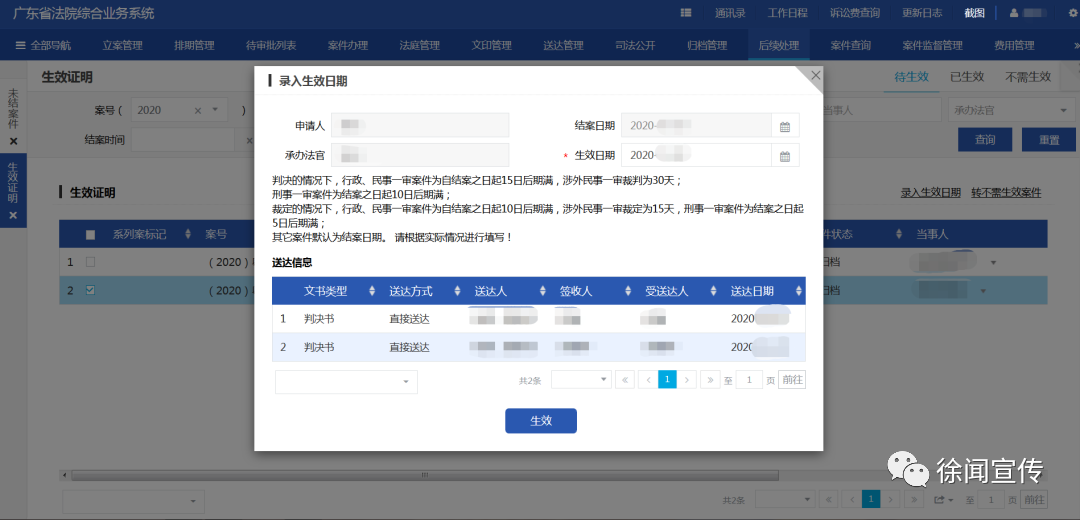The image size is (1080, 520).
Task: Uncheck the row 2 checkbox
Action: tap(91, 291)
